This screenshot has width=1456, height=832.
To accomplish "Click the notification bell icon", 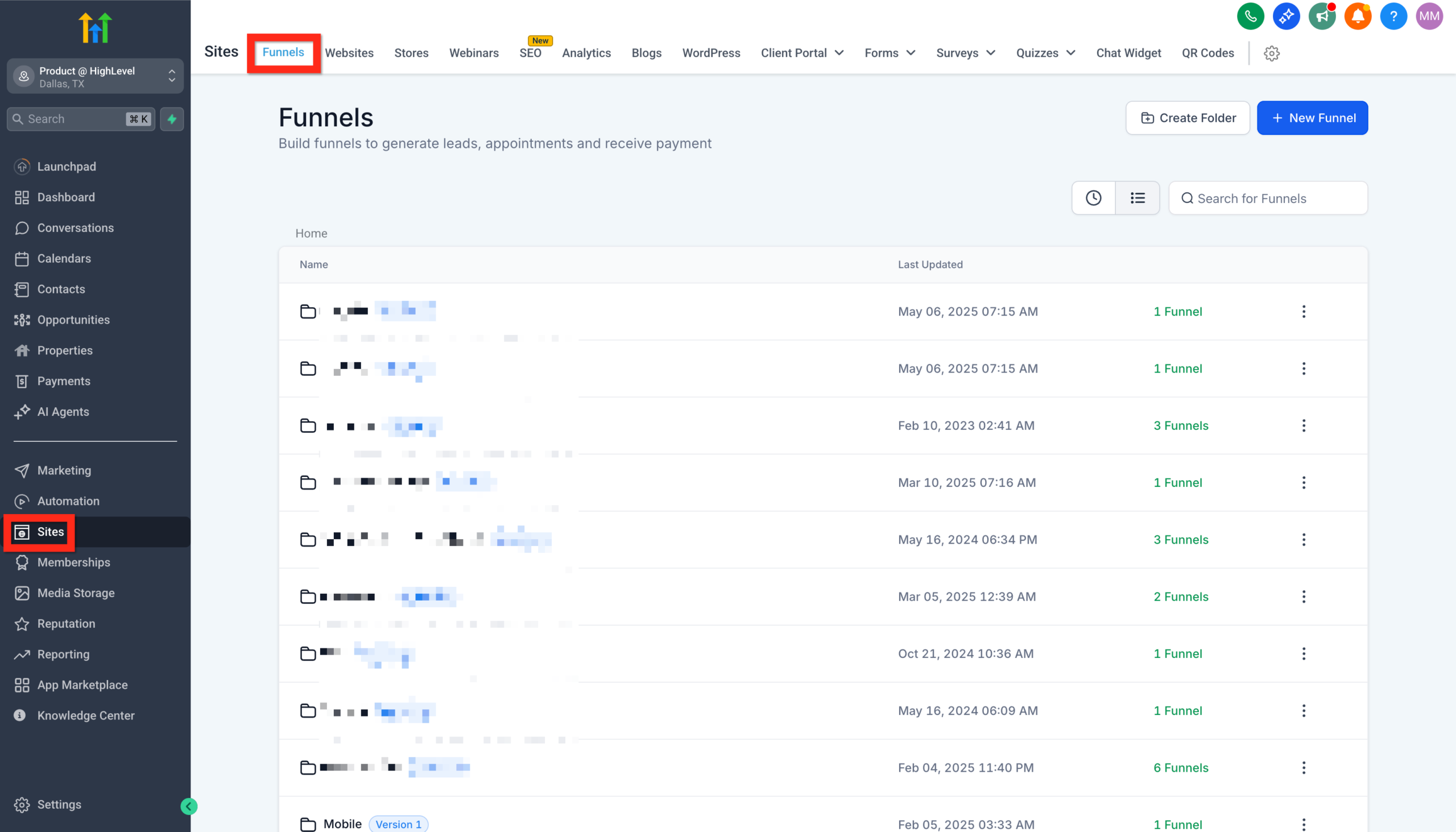I will click(x=1358, y=16).
